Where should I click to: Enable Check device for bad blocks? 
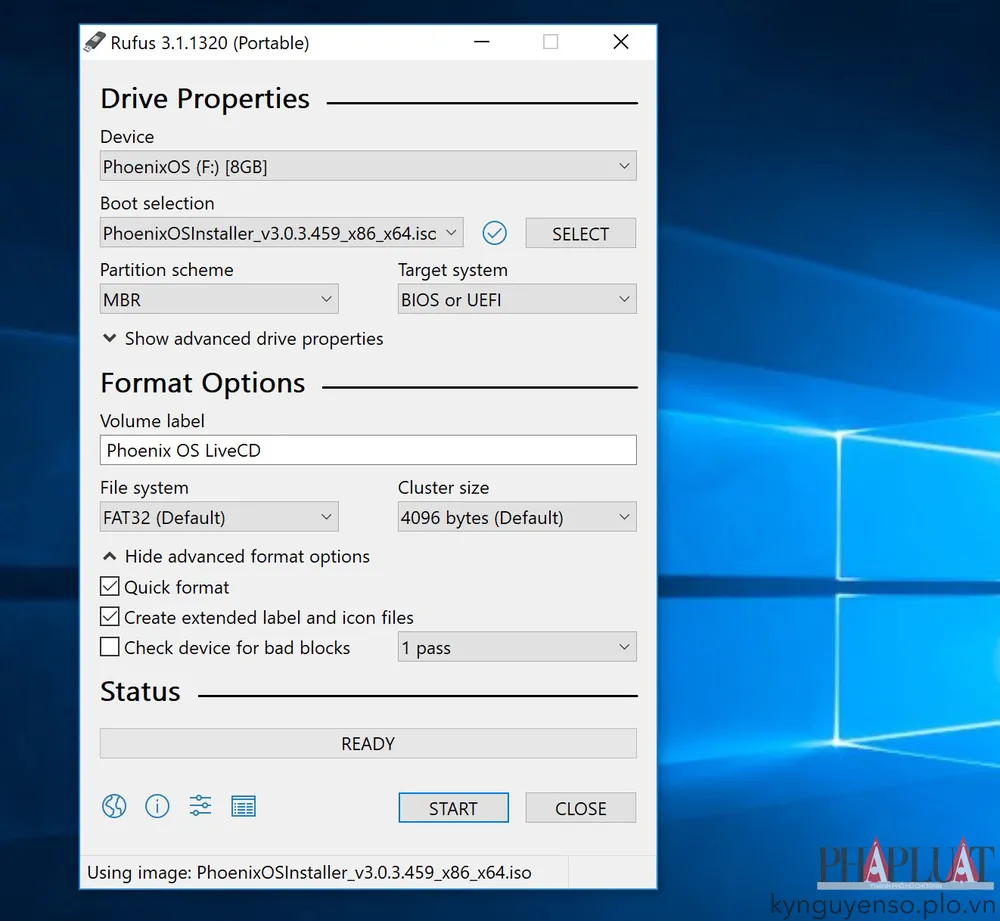110,647
